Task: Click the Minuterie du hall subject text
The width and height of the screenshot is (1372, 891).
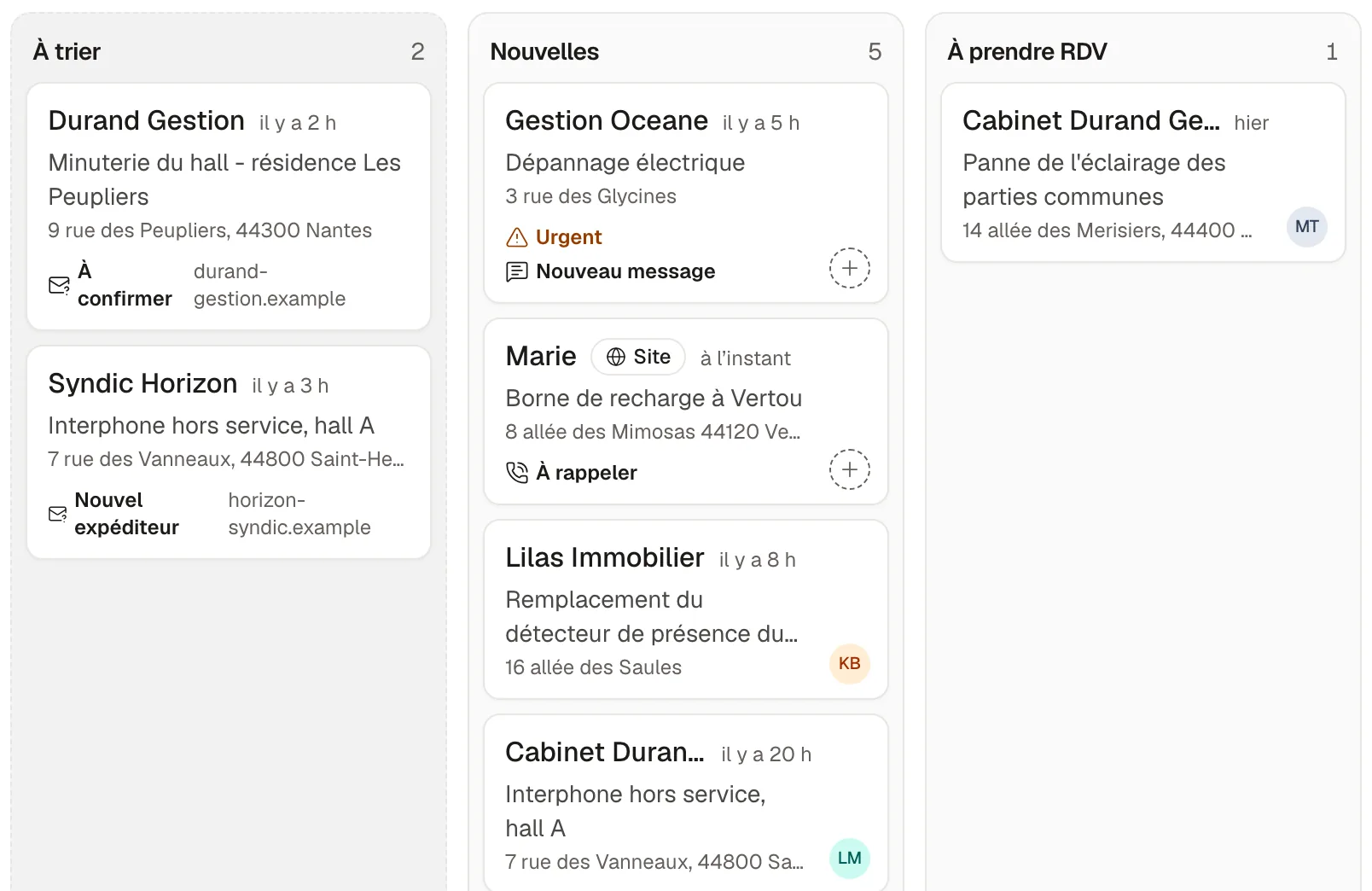Action: pos(224,180)
